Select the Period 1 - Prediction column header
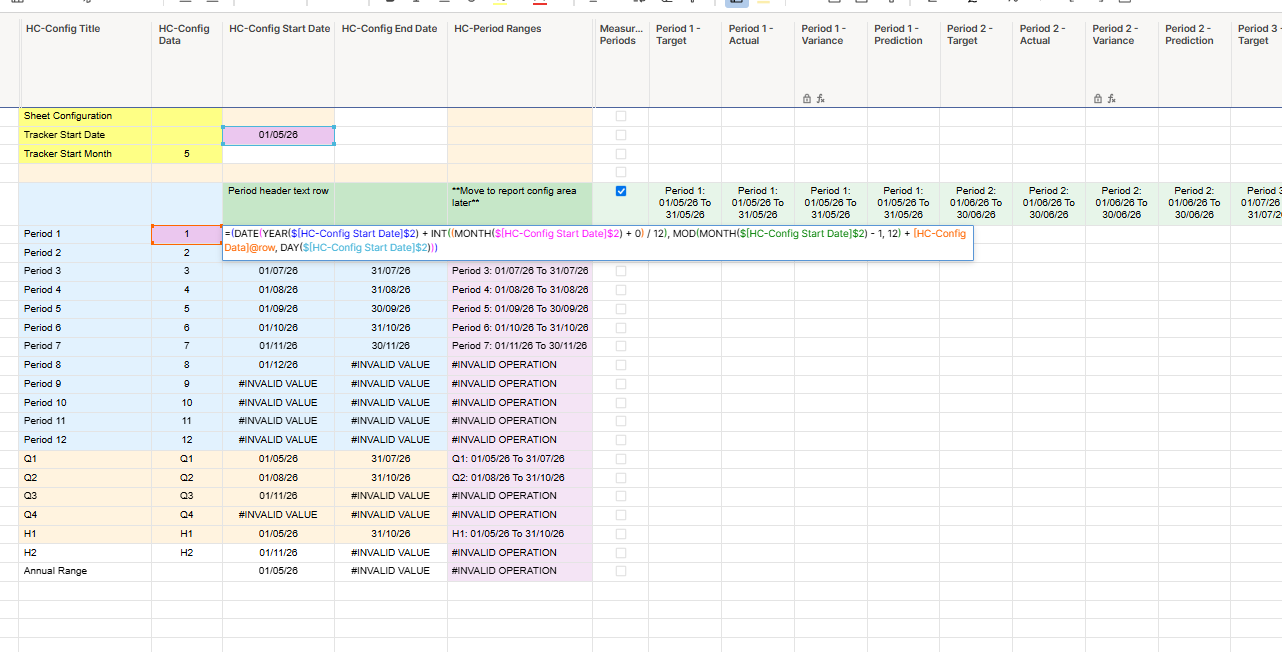 [903, 64]
